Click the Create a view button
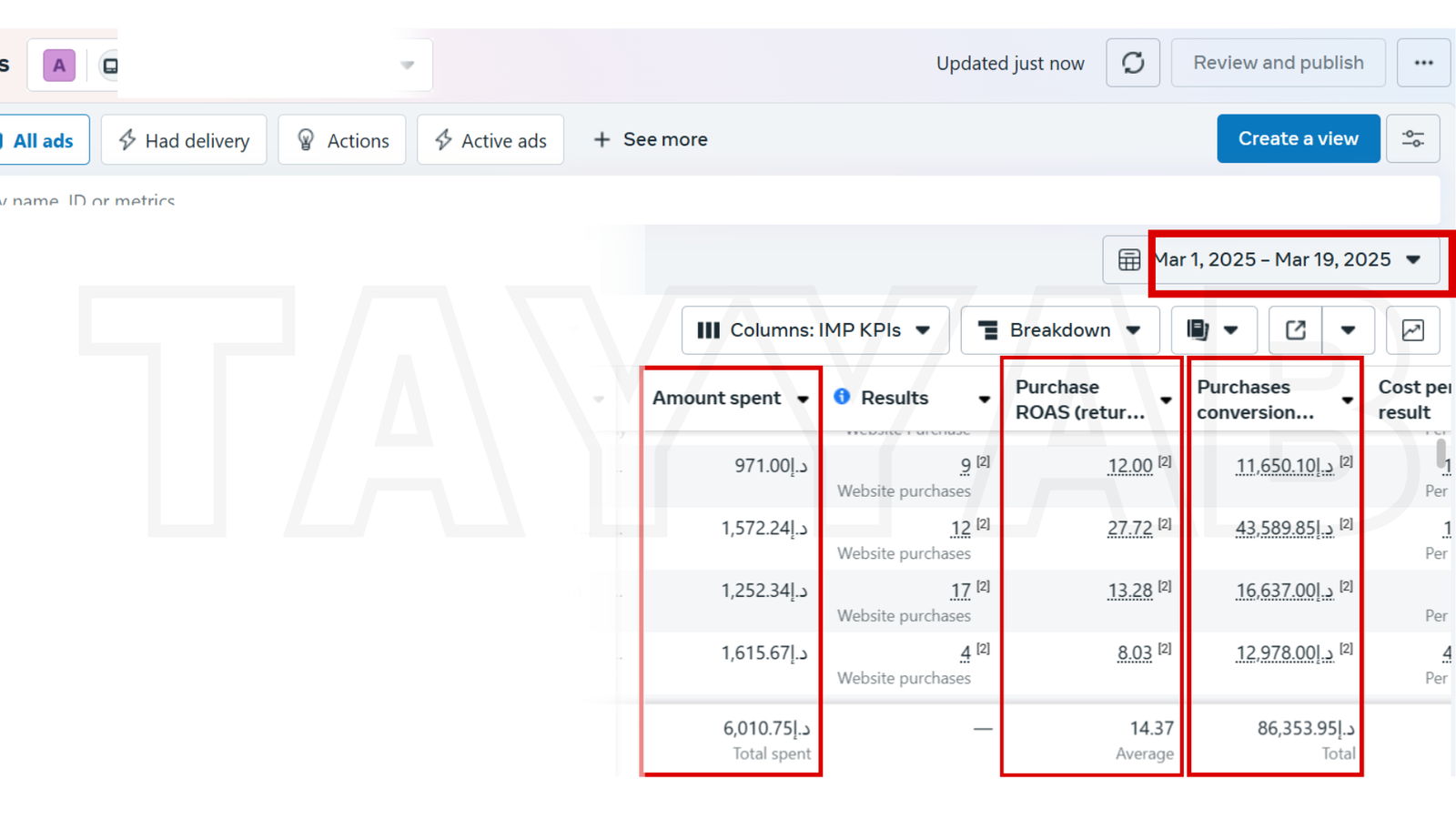 (1298, 139)
